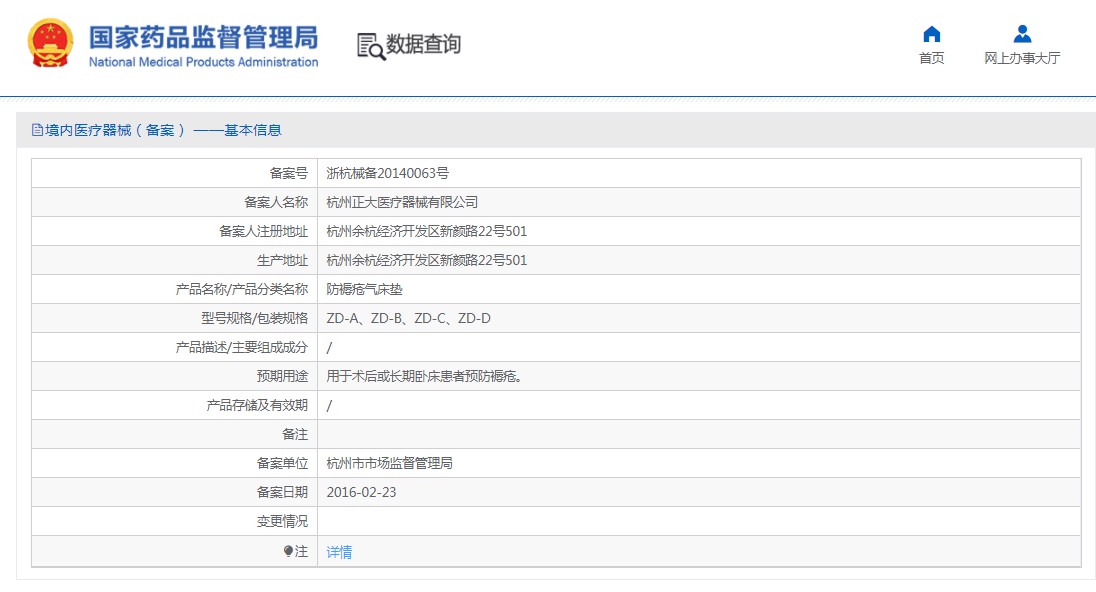
Task: Click the 首页 home icon
Action: [932, 34]
